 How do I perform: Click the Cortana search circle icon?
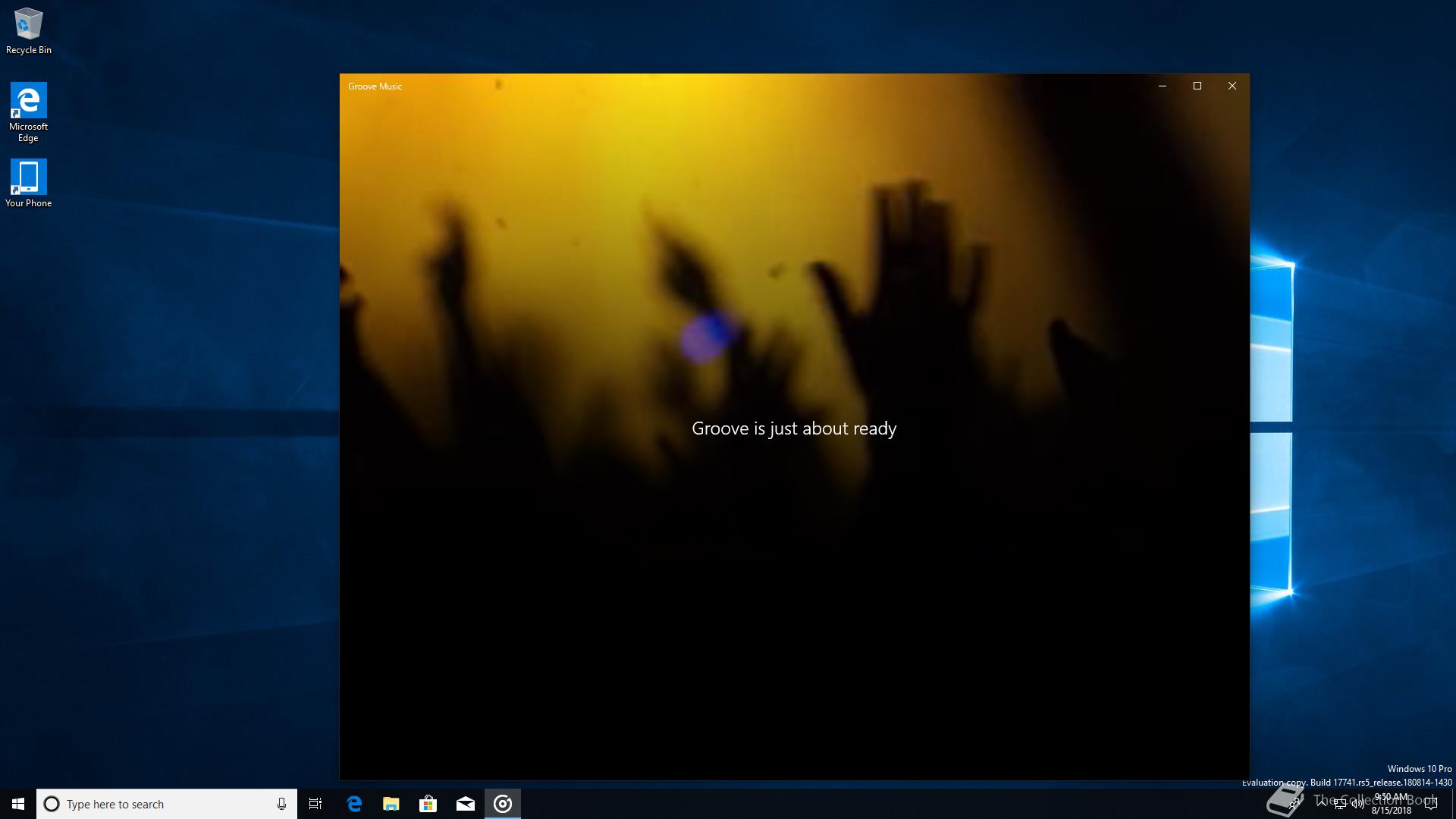[x=52, y=804]
